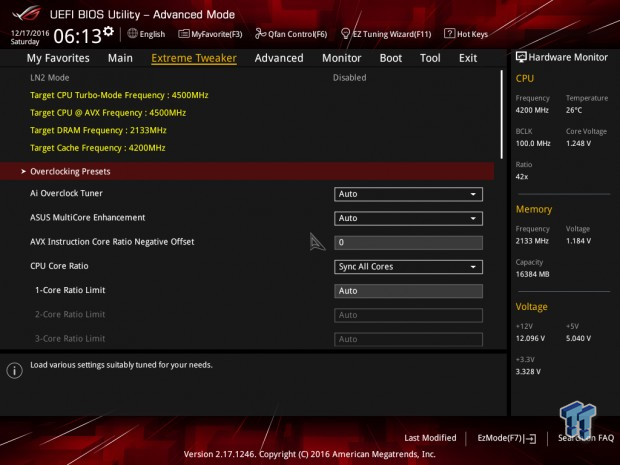Click the globe language icon

[132, 34]
